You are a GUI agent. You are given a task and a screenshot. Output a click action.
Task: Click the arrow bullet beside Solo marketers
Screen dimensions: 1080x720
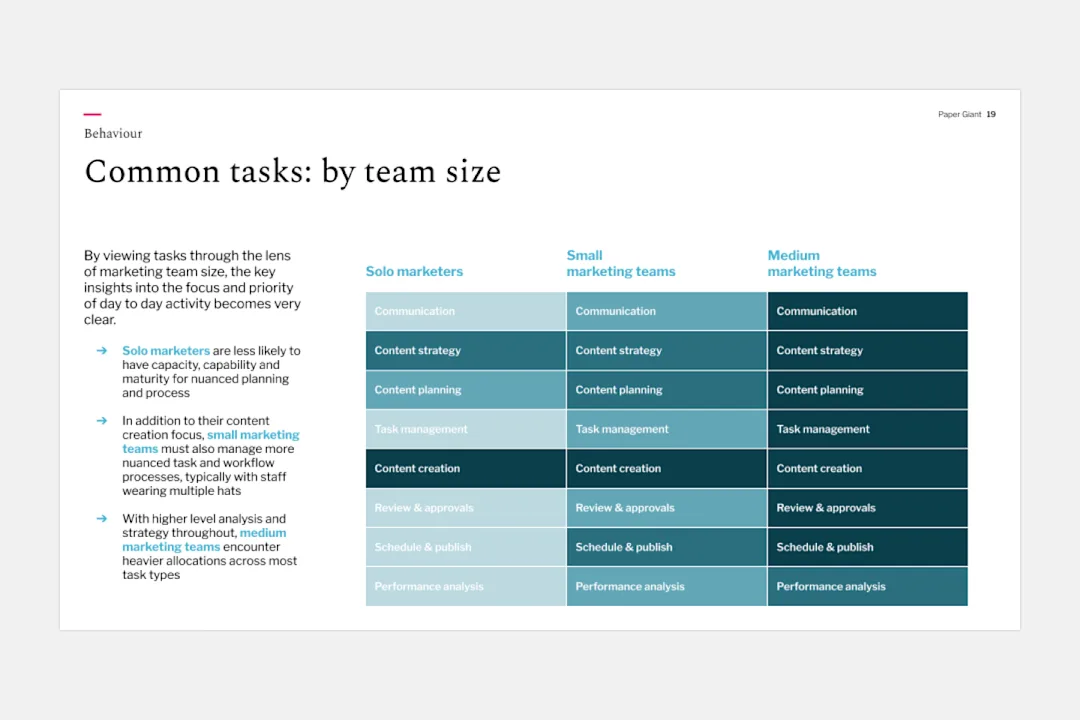pos(102,351)
